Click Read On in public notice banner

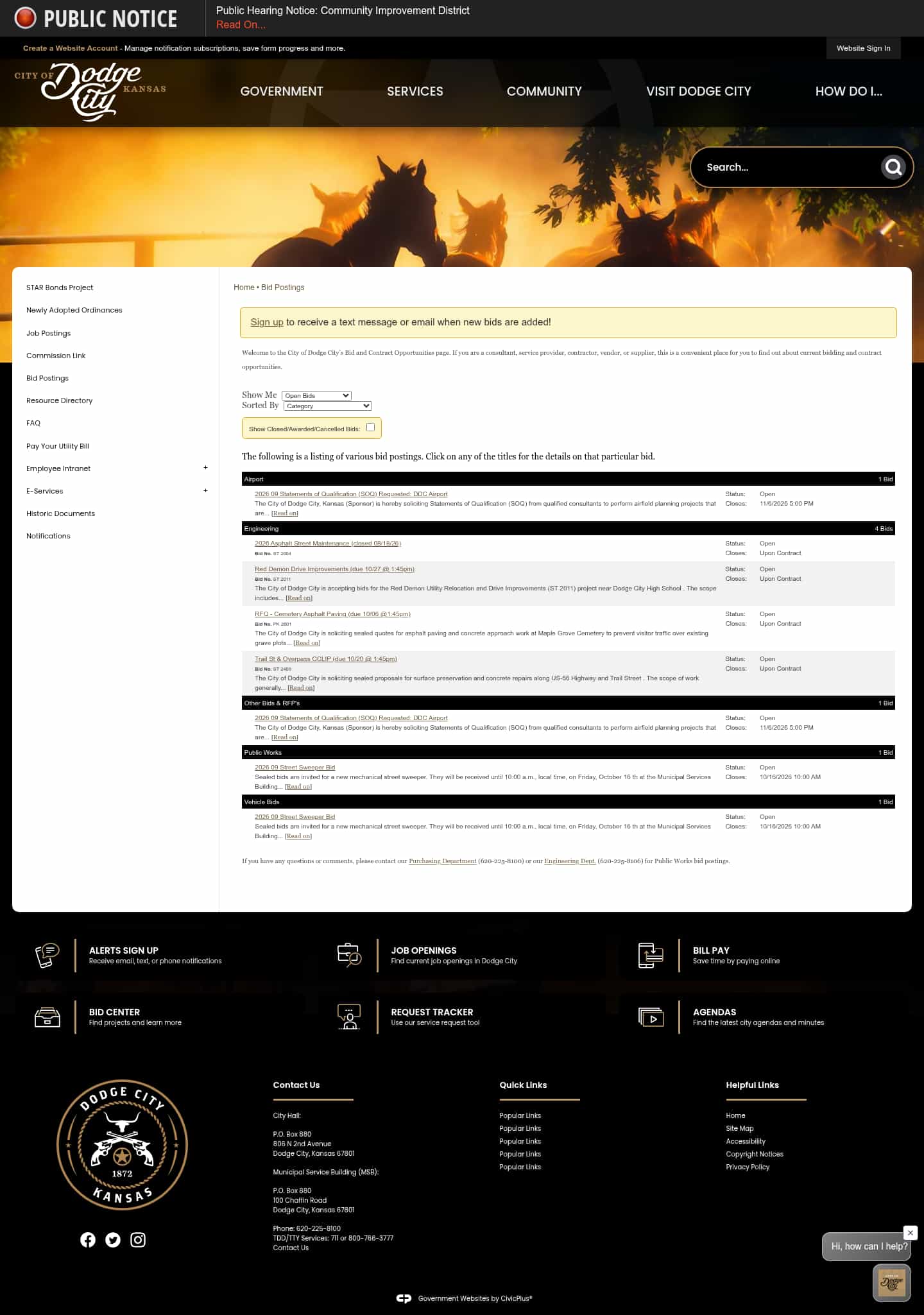coord(241,25)
